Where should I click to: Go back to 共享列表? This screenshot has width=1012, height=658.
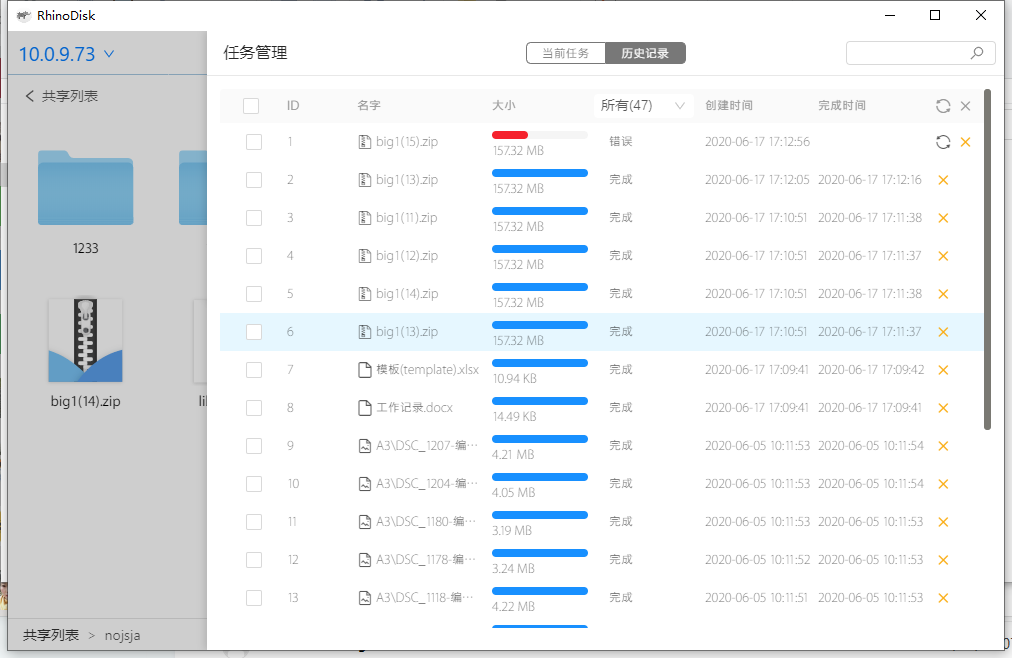pyautogui.click(x=61, y=96)
